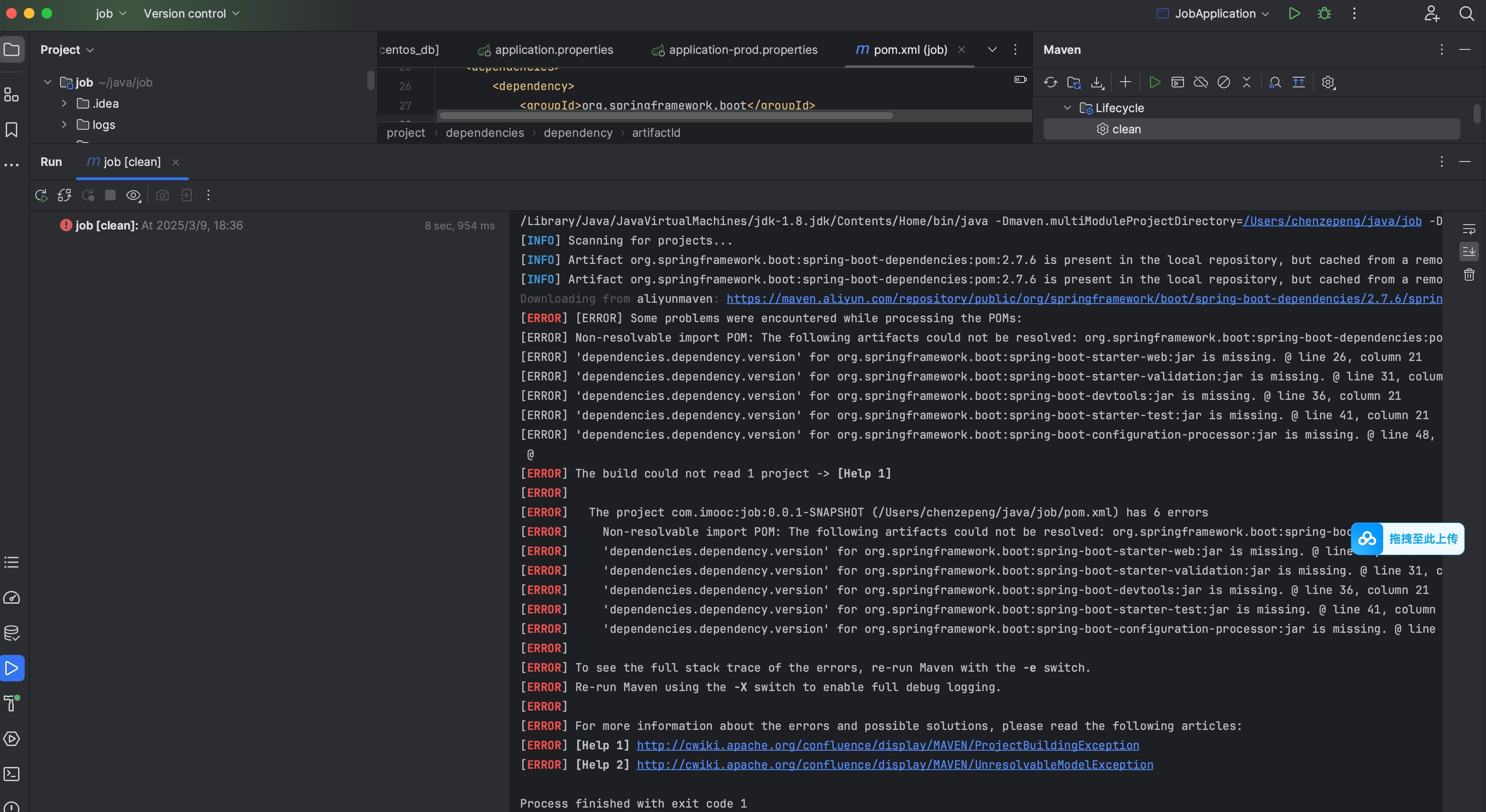Click the camera dump threads icon
Image resolution: width=1486 pixels, height=812 pixels.
(162, 195)
